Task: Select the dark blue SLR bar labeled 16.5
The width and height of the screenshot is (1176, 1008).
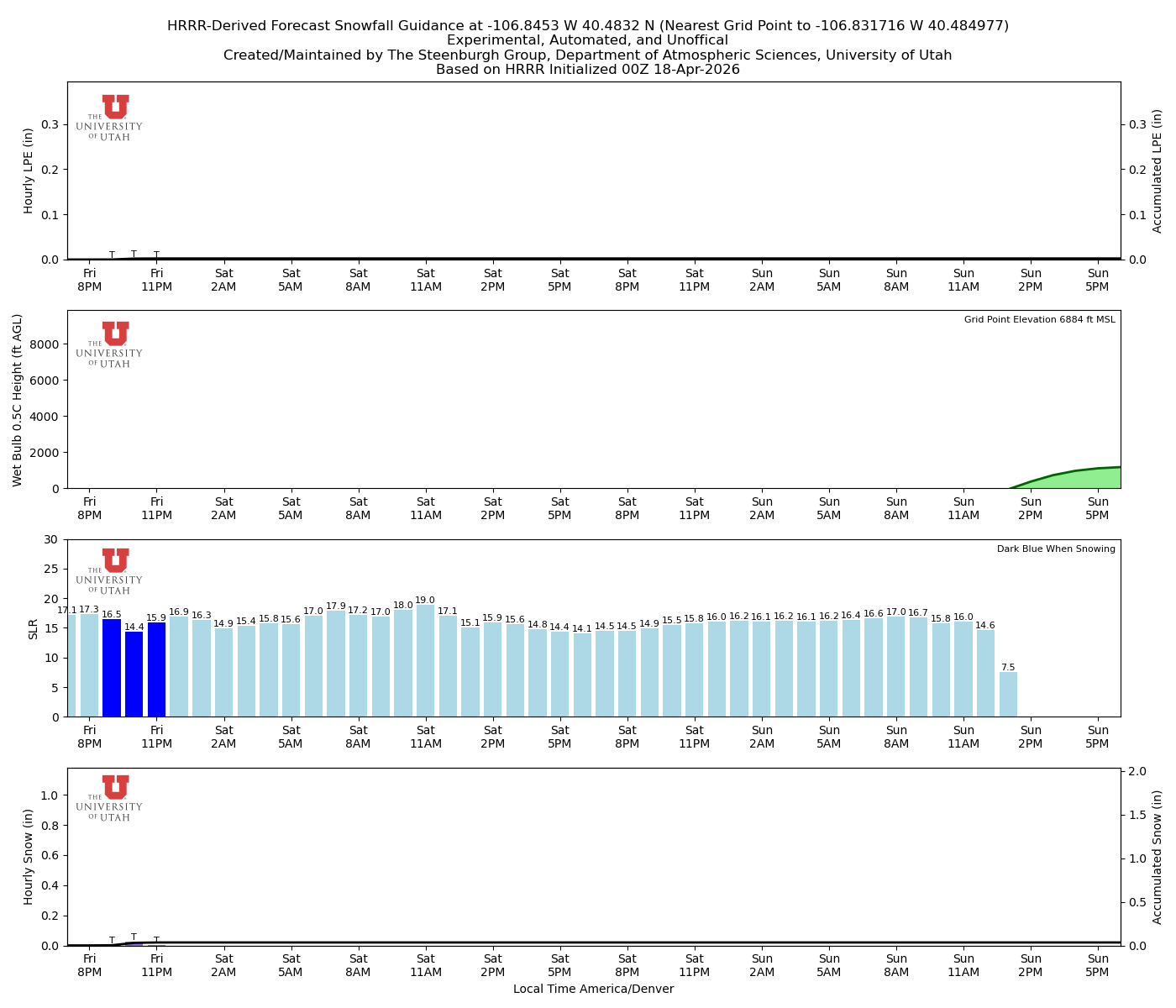Action: point(112,668)
